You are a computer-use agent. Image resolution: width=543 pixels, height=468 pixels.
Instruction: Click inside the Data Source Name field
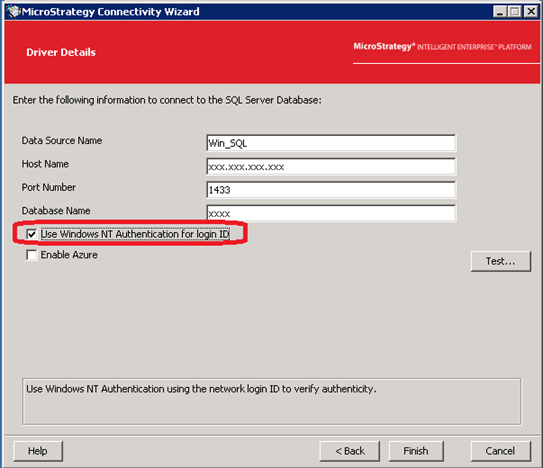click(331, 143)
